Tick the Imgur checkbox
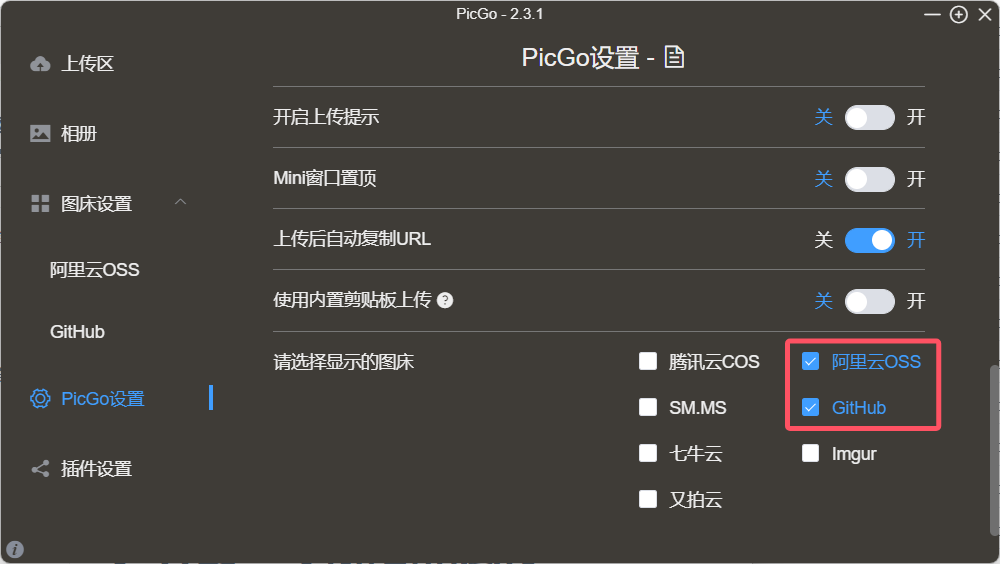 tap(810, 453)
